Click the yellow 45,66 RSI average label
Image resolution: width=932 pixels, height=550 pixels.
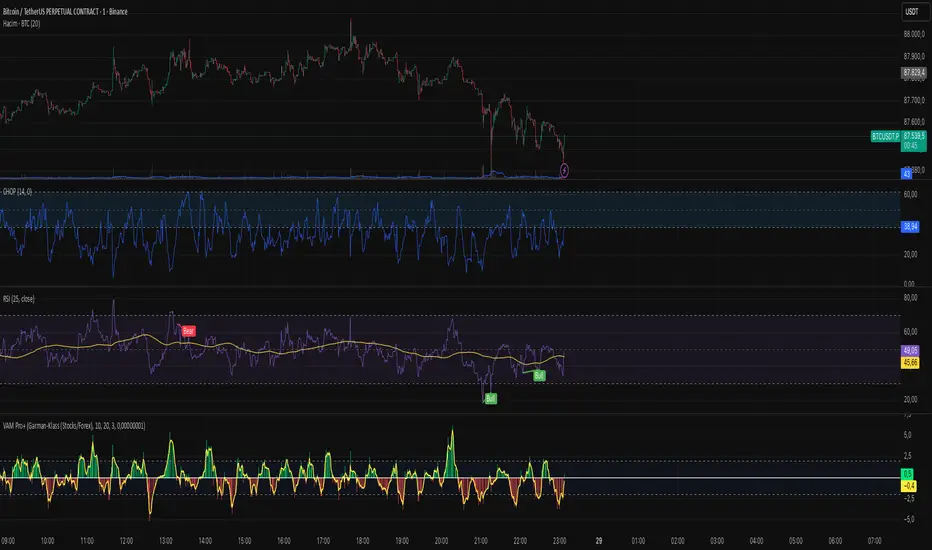click(x=910, y=363)
